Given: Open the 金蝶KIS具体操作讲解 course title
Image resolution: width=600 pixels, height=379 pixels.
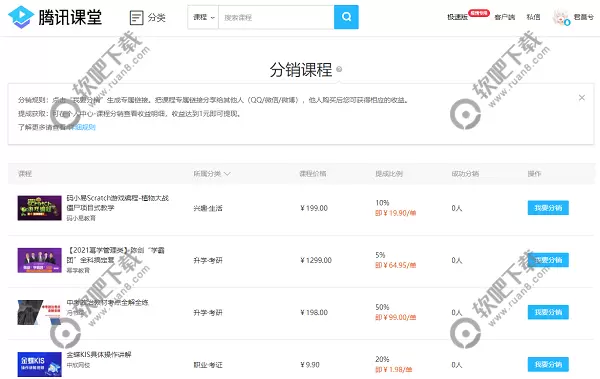Looking at the screenshot, I should click(99, 354).
